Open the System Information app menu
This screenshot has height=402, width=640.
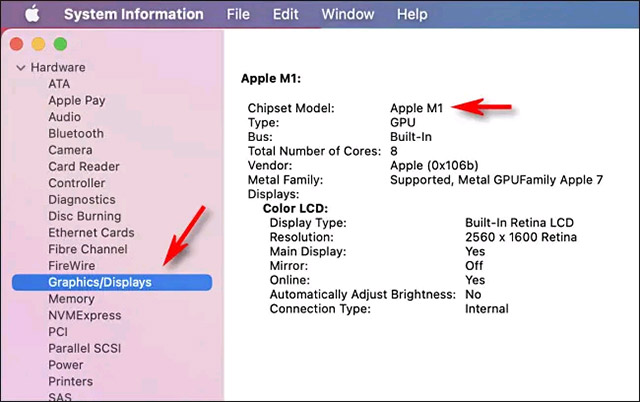pyautogui.click(x=133, y=14)
